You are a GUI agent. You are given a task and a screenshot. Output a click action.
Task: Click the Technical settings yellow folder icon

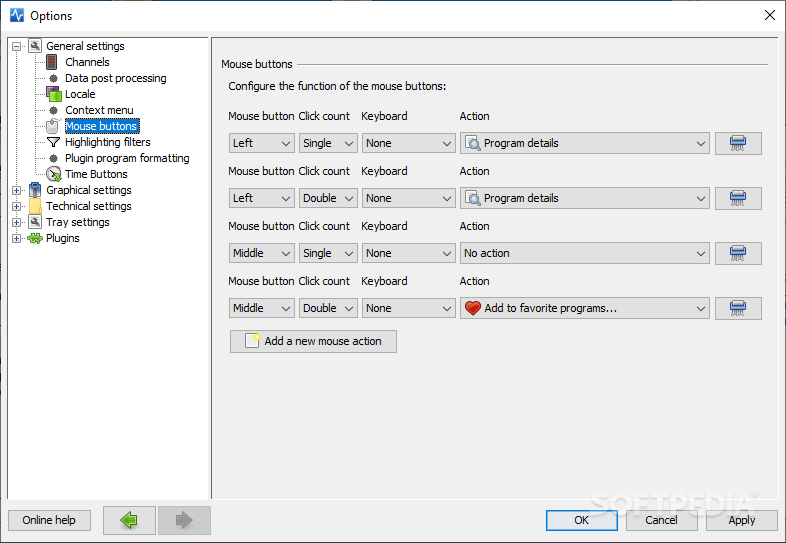(35, 206)
